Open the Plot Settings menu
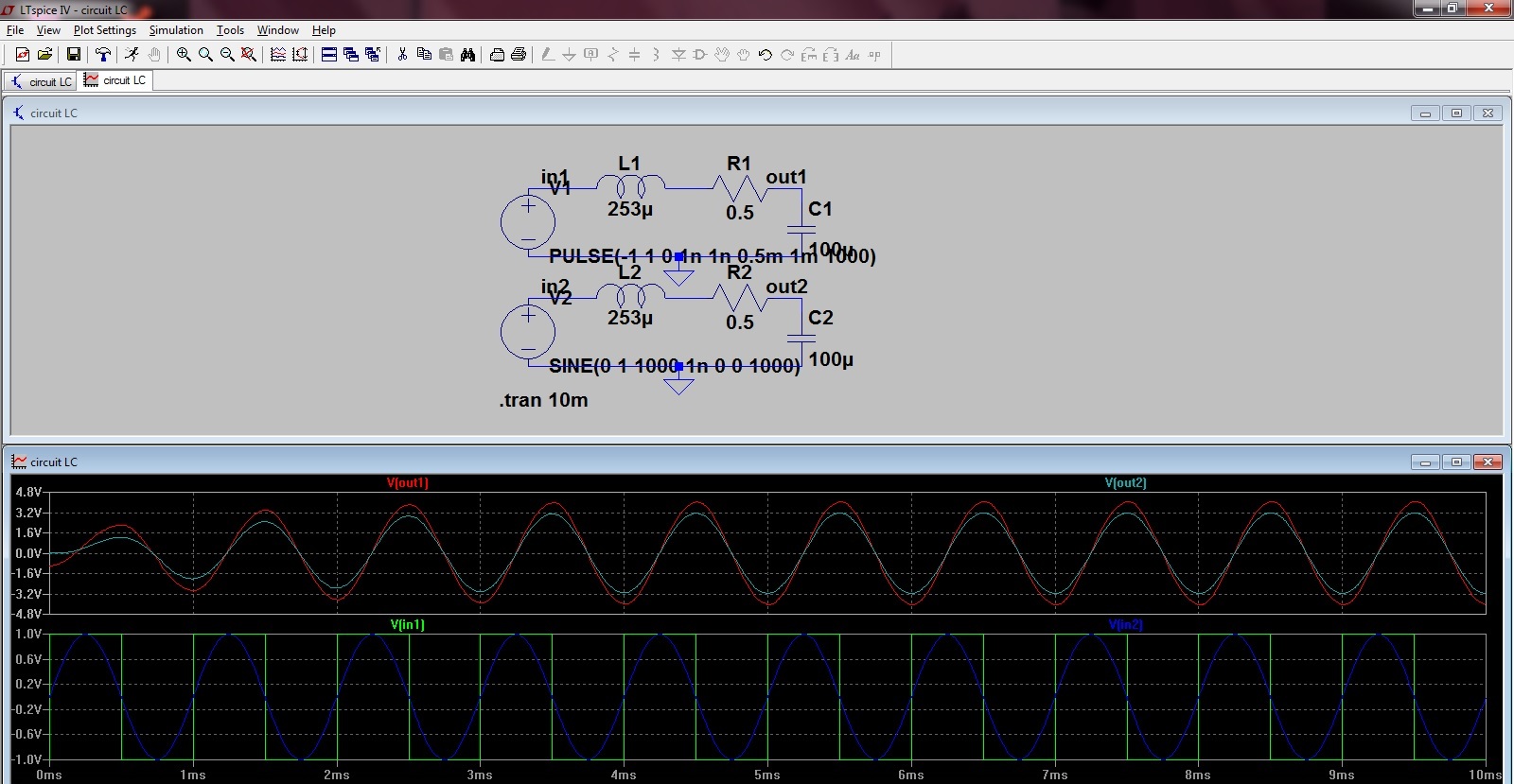The height and width of the screenshot is (784, 1514). point(104,30)
